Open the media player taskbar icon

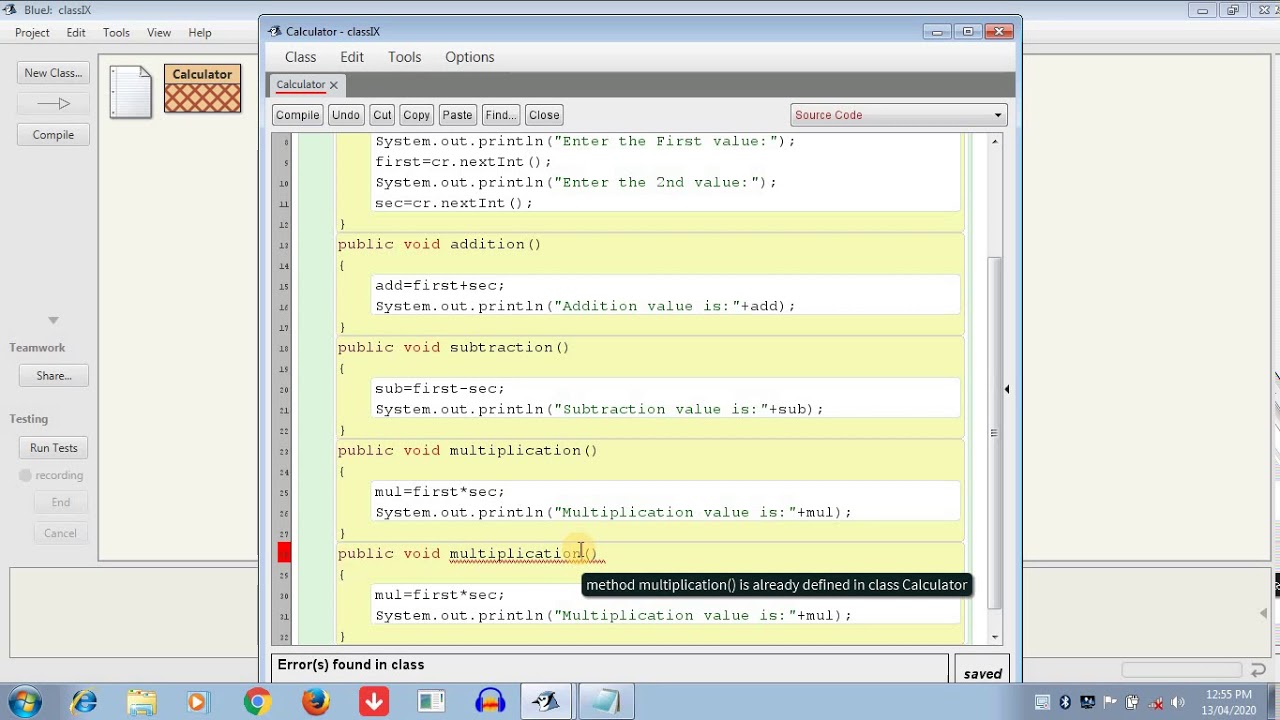(197, 702)
